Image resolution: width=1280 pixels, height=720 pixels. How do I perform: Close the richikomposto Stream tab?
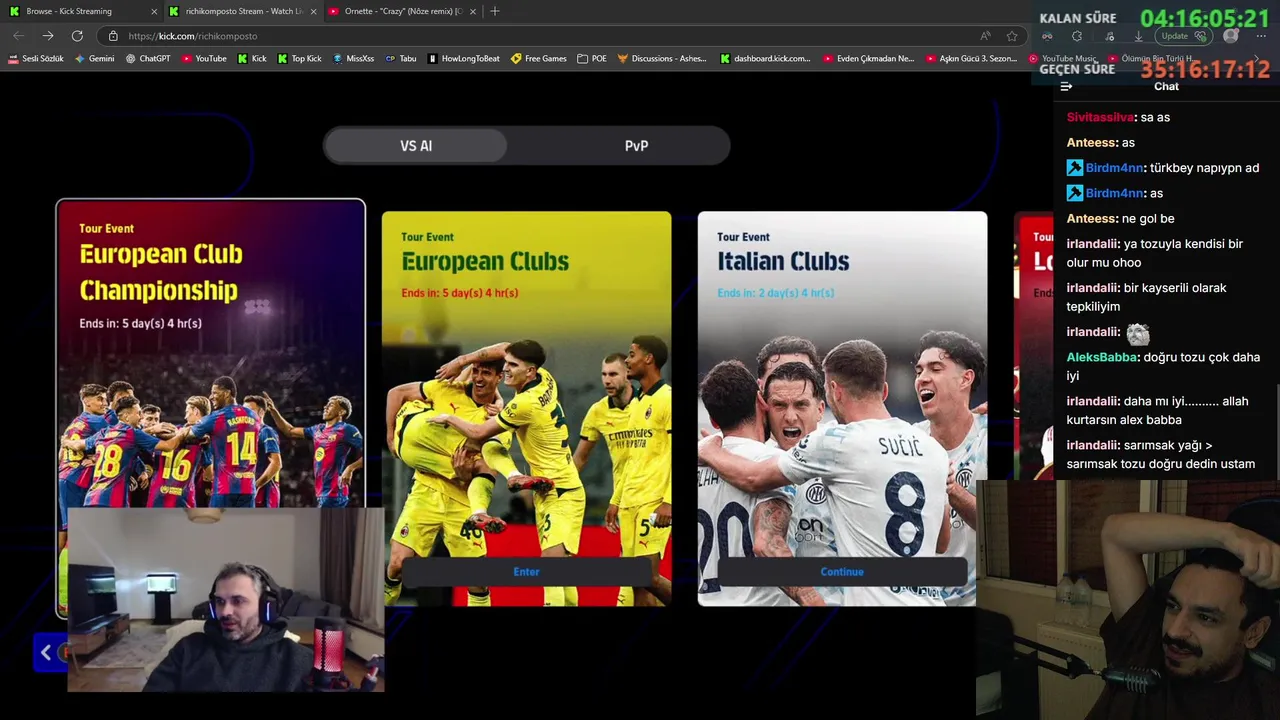[313, 11]
